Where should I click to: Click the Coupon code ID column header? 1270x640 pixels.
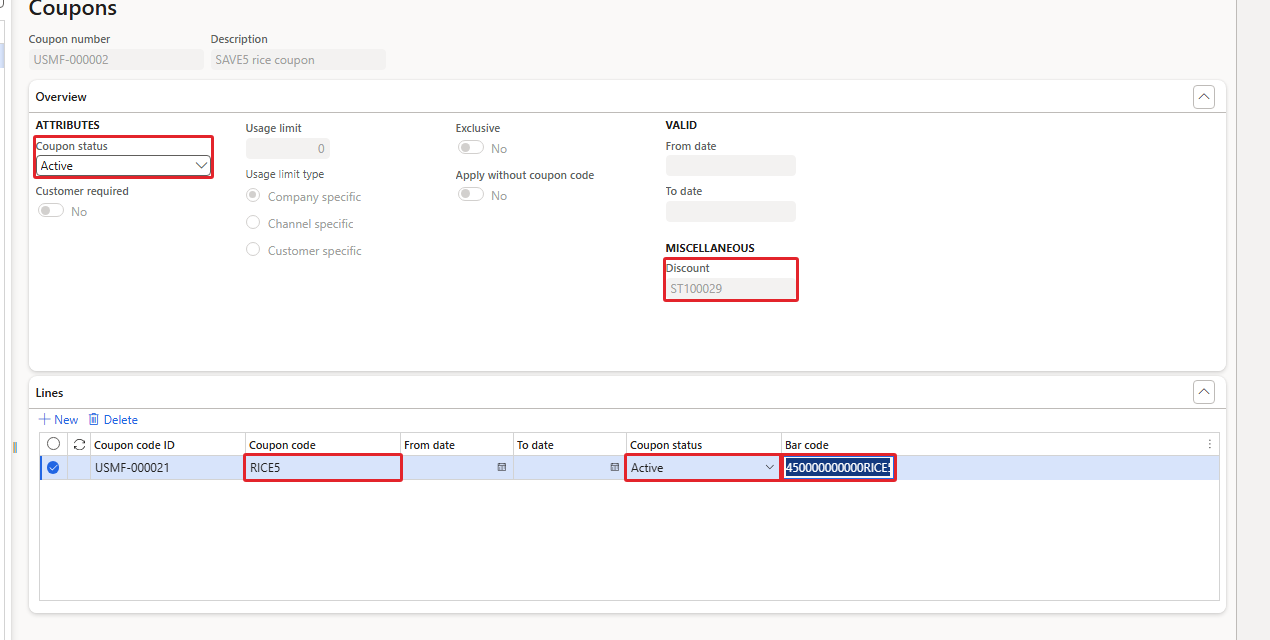click(x=167, y=445)
